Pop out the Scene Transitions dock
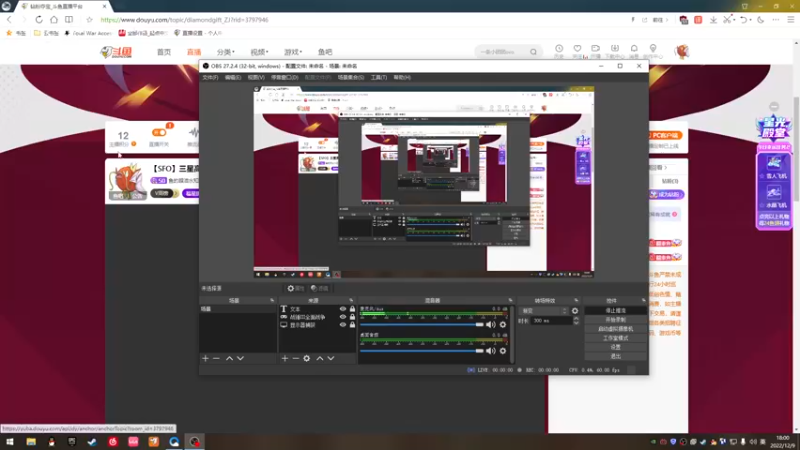The width and height of the screenshot is (800, 450). (576, 301)
